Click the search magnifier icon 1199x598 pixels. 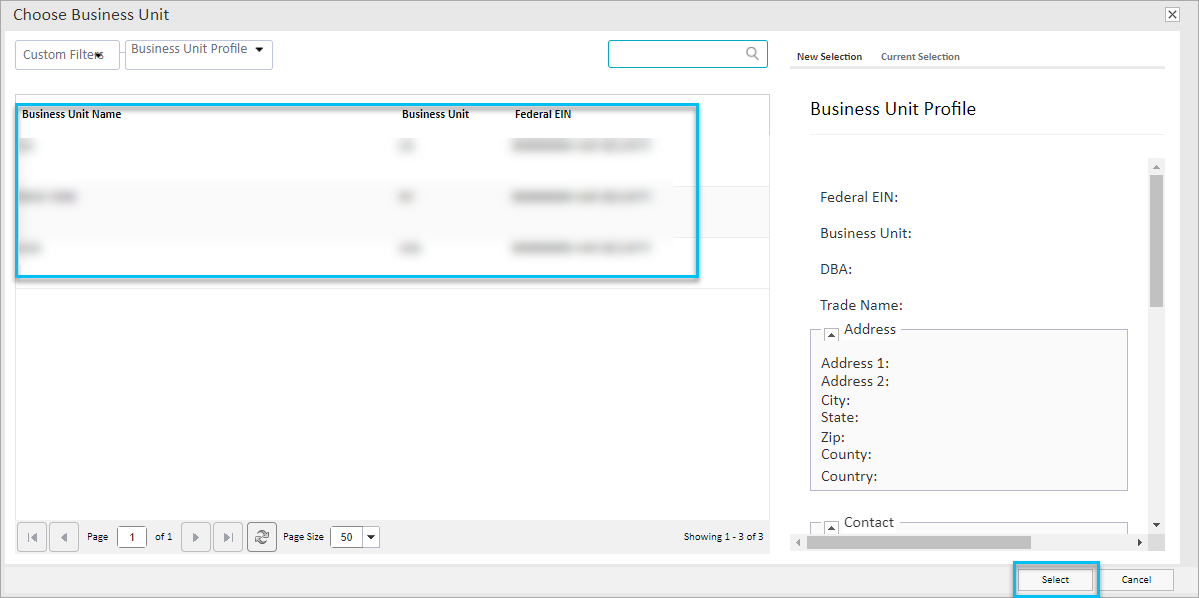[x=752, y=53]
